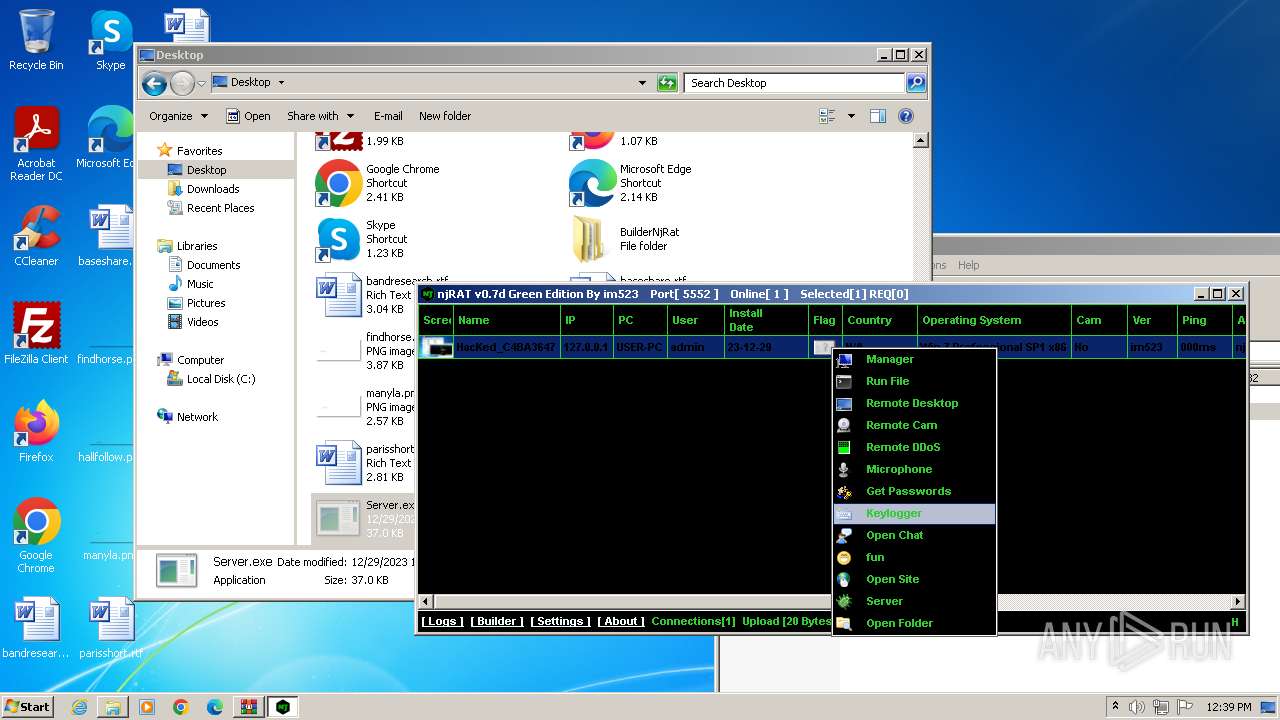
Task: Click the Microphone icon in the context menu
Action: [844, 469]
